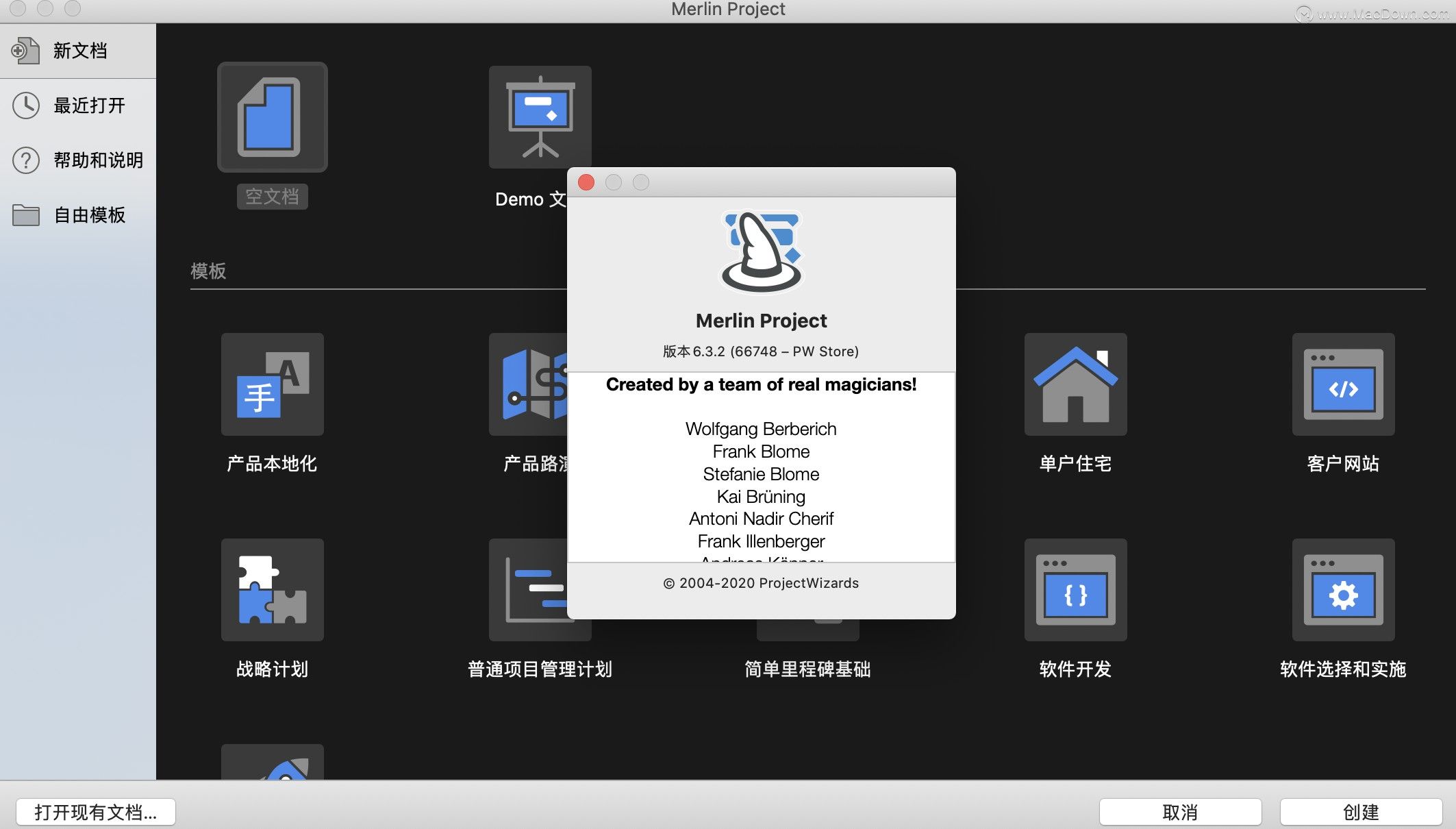Click the 战略计划 label

(x=272, y=669)
